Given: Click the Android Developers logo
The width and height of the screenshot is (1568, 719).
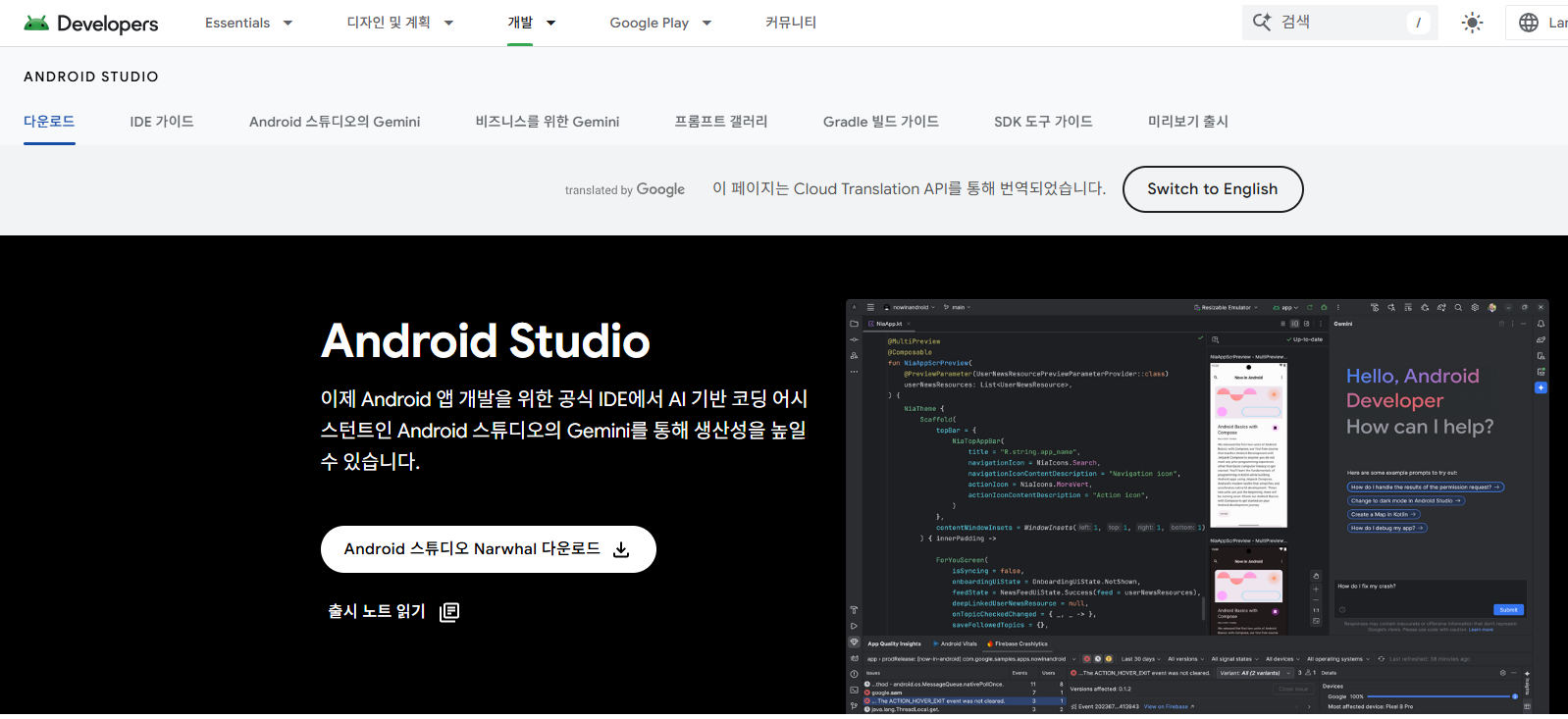Looking at the screenshot, I should point(91,23).
